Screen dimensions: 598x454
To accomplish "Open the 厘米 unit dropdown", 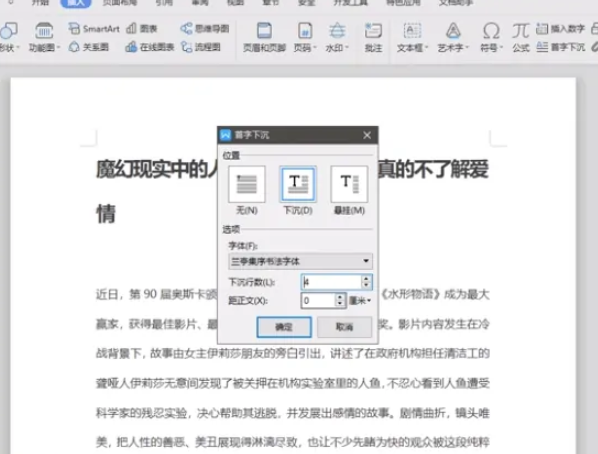I will (x=360, y=301).
